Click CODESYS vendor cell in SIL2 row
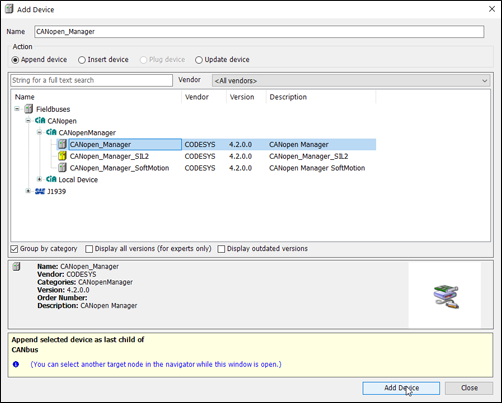This screenshot has height=403, width=502. tap(200, 156)
